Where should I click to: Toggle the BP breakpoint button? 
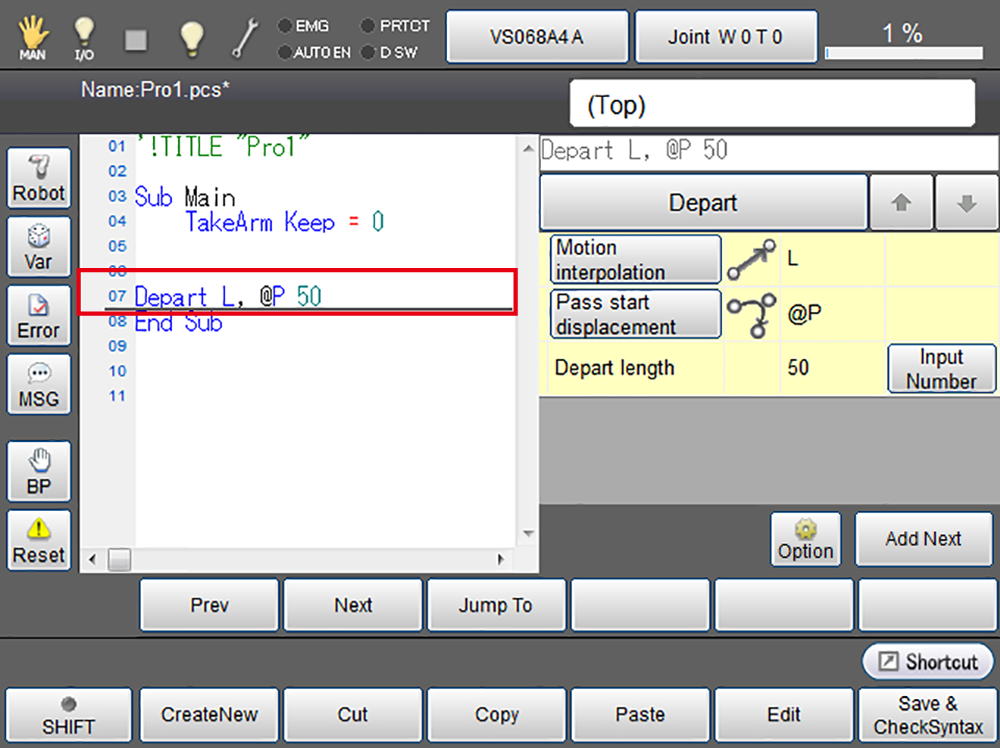[39, 471]
